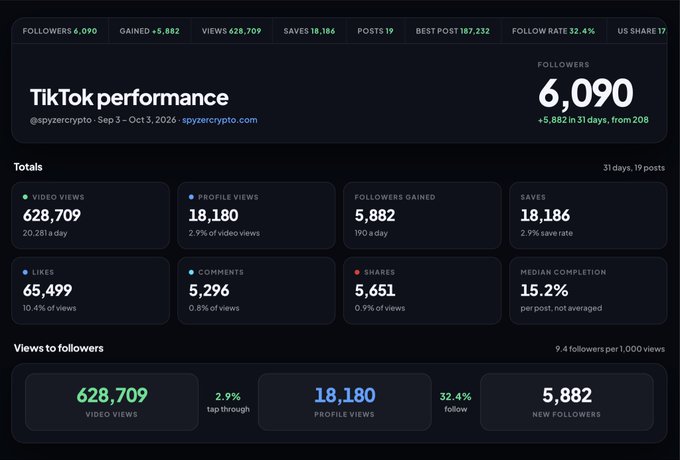Screen dimensions: 680x460
Task: Select the 5,882 New Followers funnel box
Action: coord(567,402)
